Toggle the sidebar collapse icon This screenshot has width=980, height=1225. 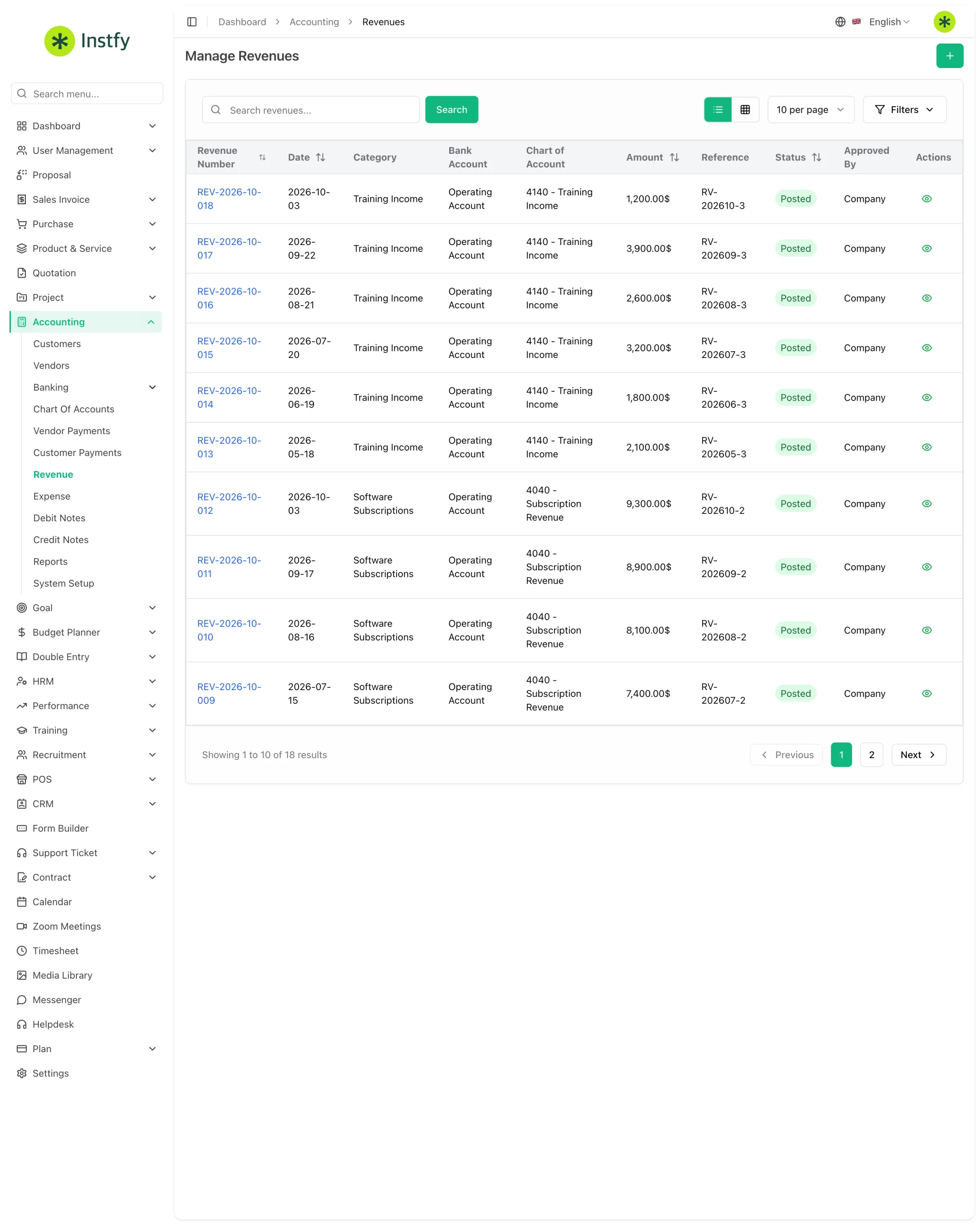pos(192,22)
